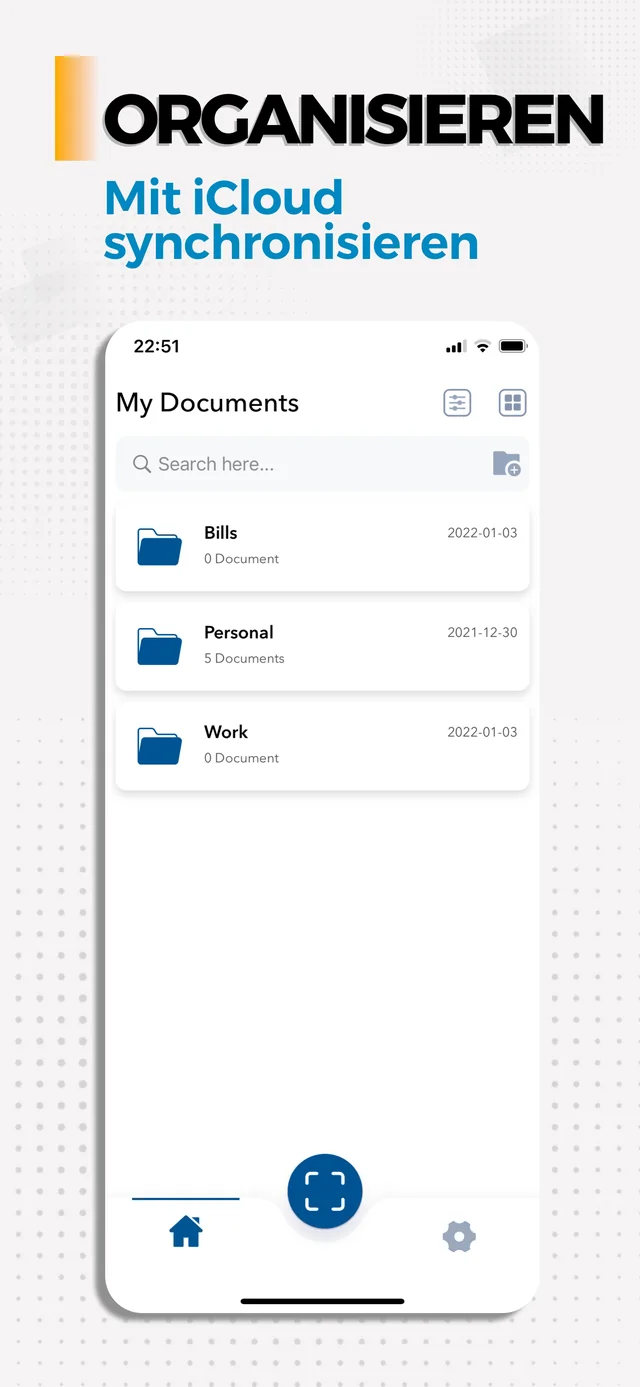The height and width of the screenshot is (1387, 640).
Task: Click the Bills date 2022-01-03
Action: click(482, 533)
